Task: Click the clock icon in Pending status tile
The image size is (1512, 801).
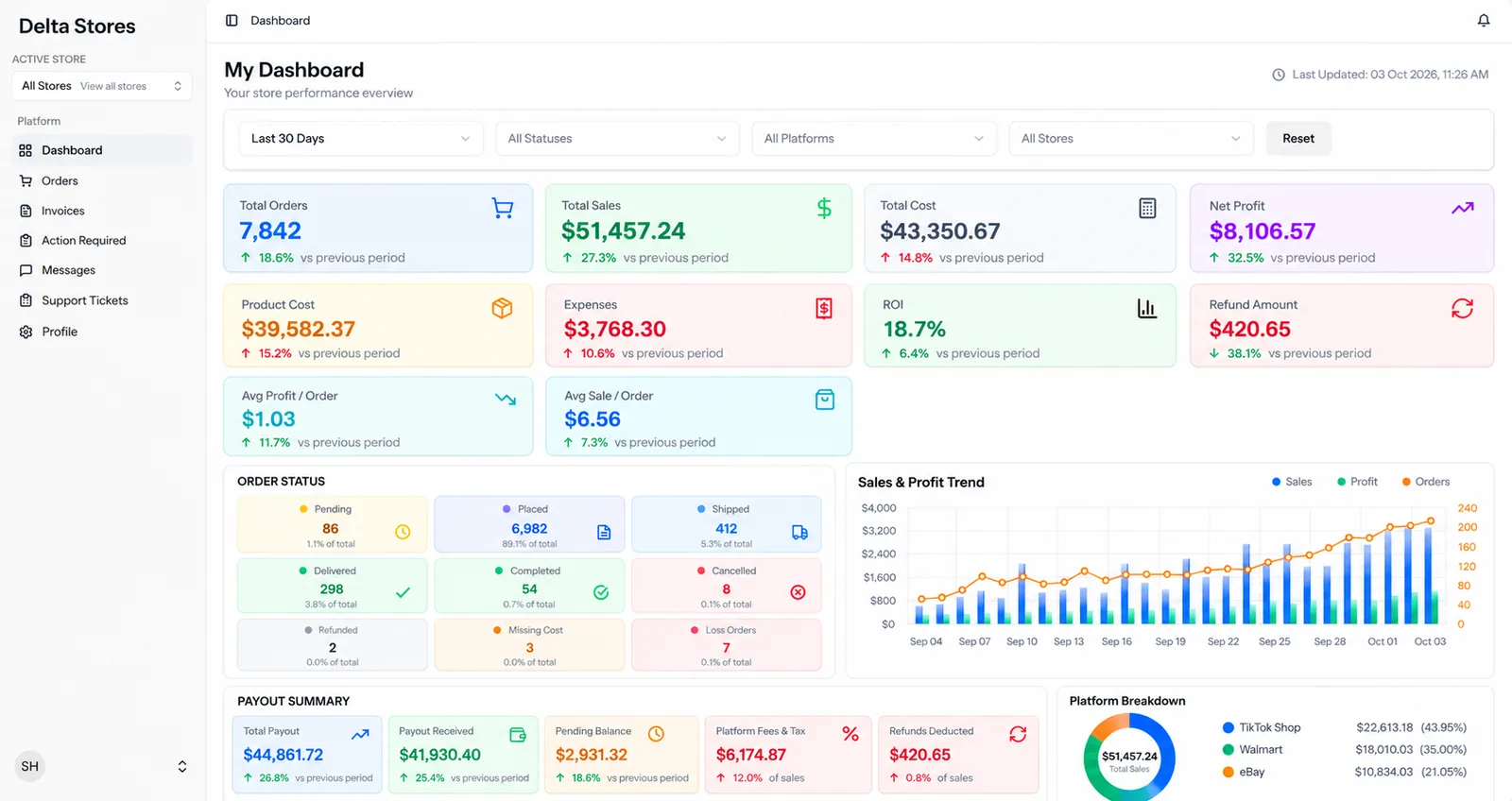Action: (x=403, y=532)
